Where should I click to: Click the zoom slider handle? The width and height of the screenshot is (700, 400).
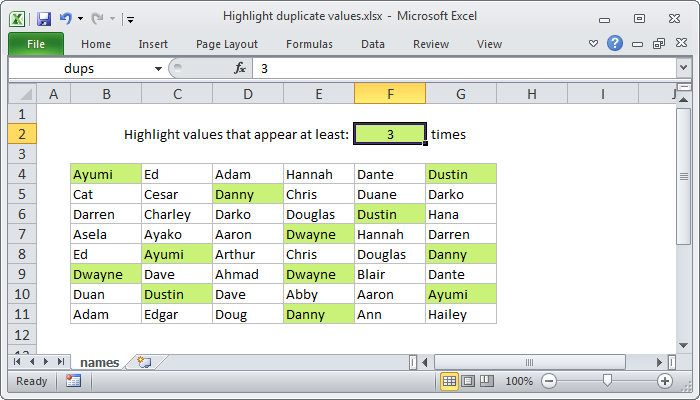pos(607,381)
